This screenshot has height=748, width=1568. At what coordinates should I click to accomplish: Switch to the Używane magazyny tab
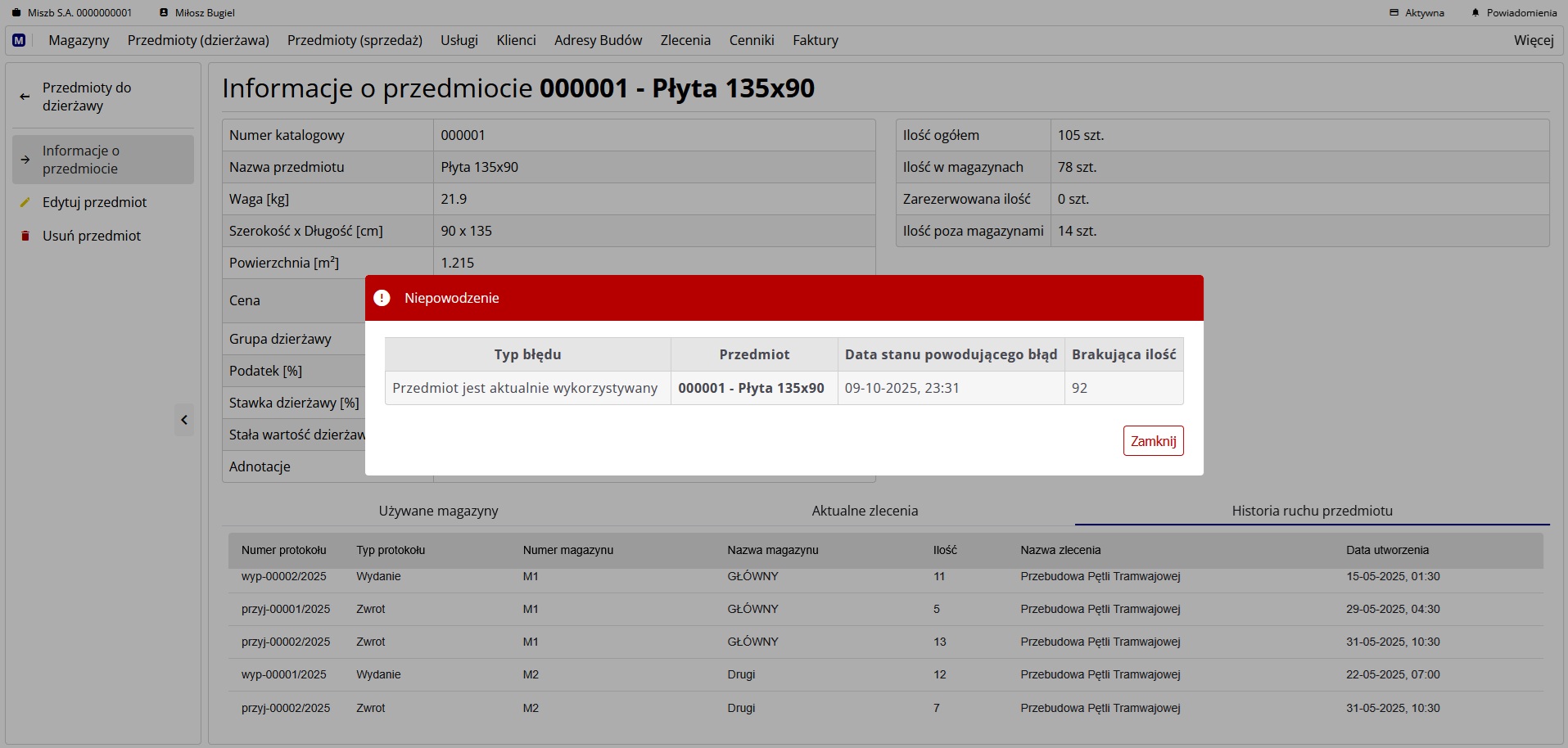438,511
